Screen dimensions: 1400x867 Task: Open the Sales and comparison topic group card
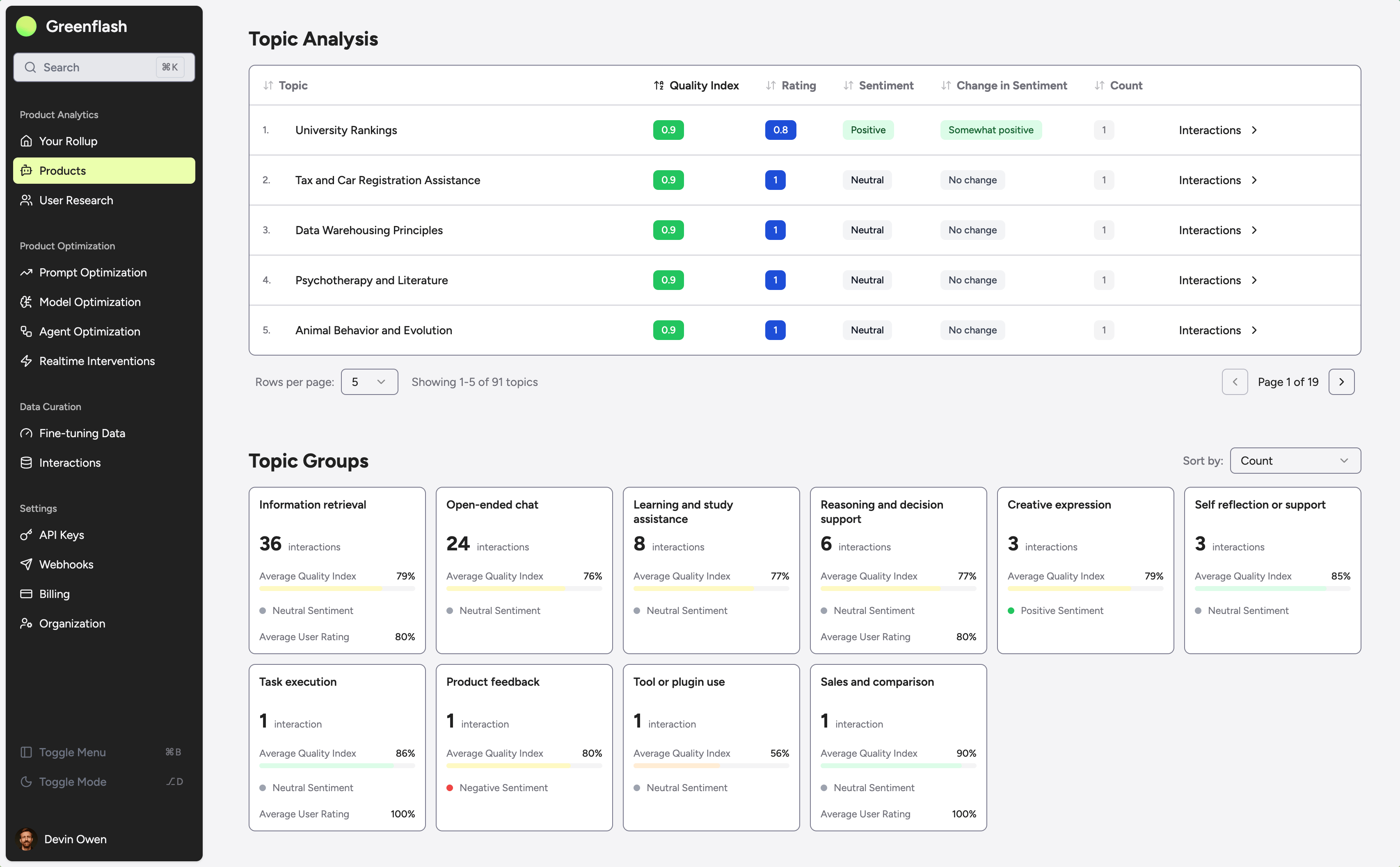click(898, 747)
